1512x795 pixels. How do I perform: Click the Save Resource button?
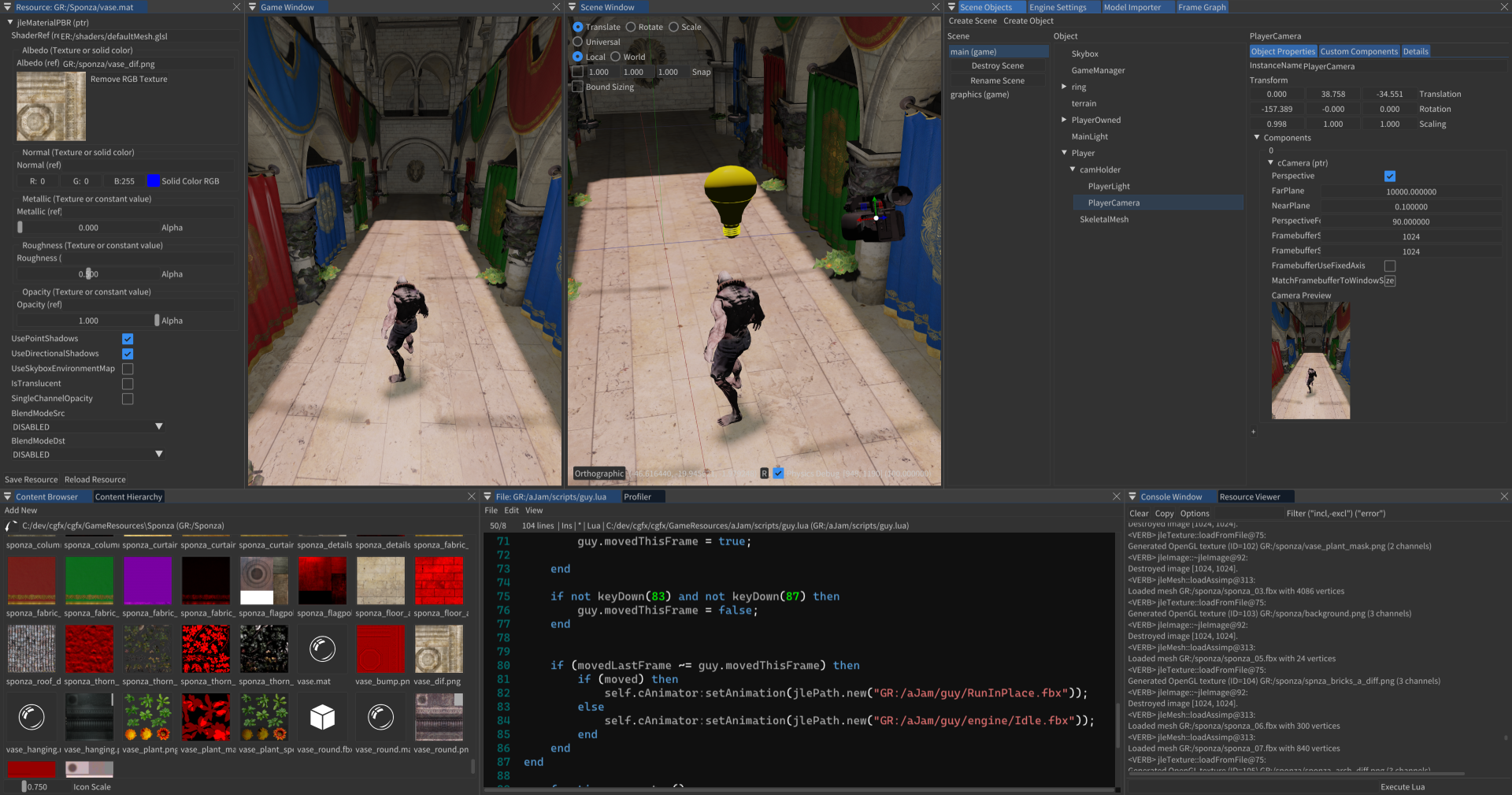click(31, 480)
